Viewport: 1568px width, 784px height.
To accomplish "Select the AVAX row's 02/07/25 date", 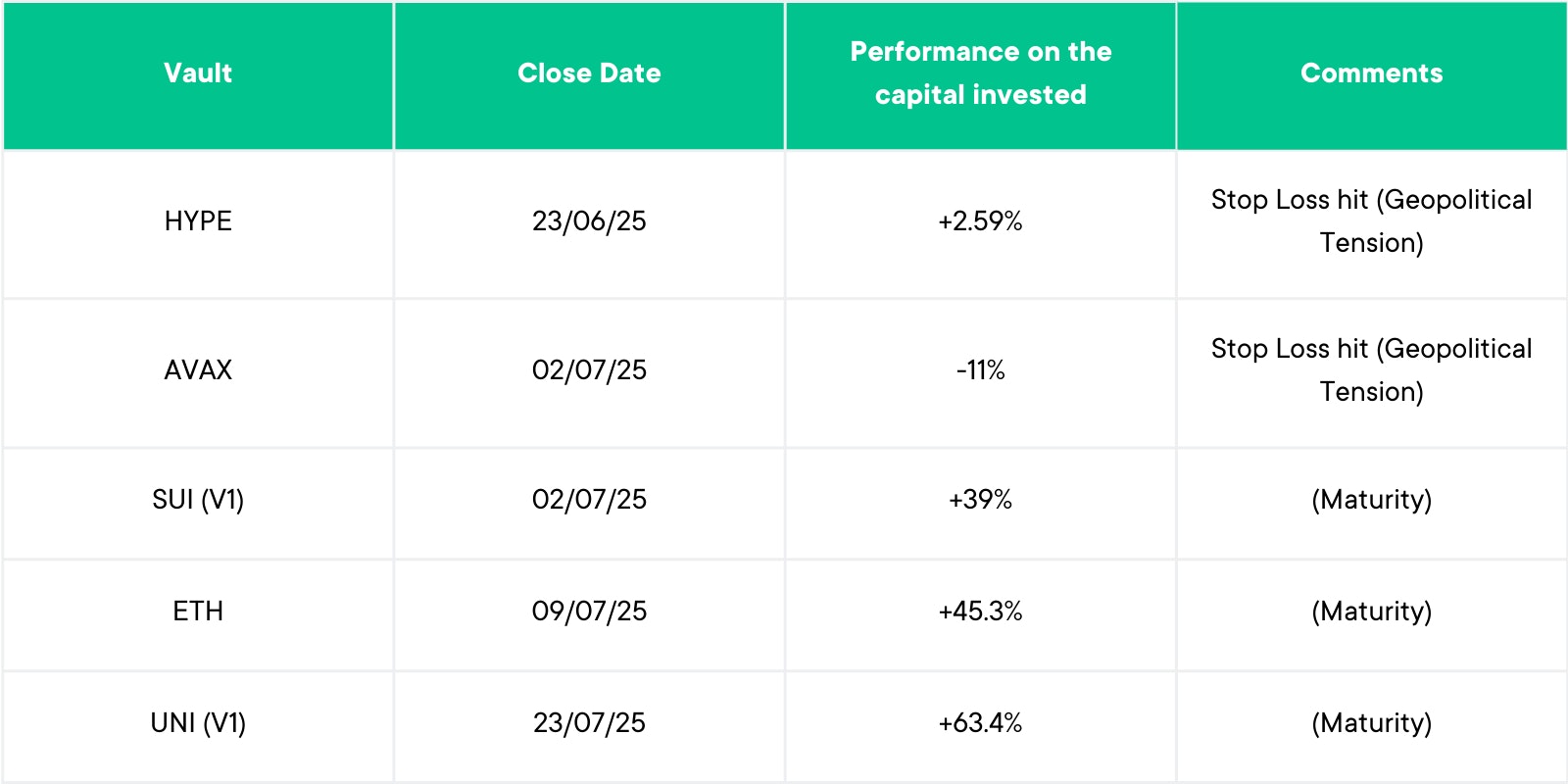I will tap(589, 370).
